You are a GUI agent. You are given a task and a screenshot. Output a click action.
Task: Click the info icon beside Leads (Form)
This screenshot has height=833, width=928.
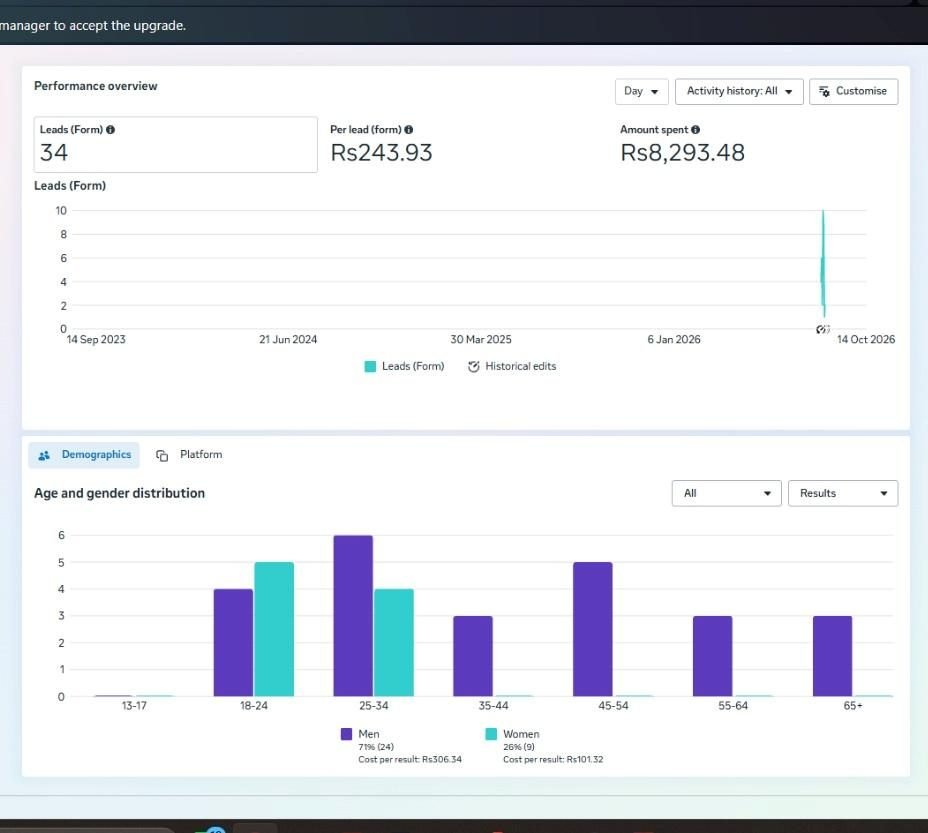(110, 130)
